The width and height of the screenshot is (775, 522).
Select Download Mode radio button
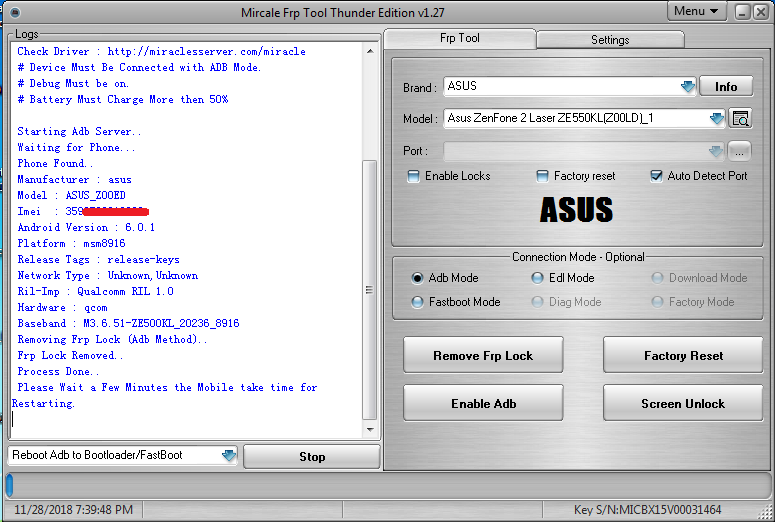click(x=657, y=278)
